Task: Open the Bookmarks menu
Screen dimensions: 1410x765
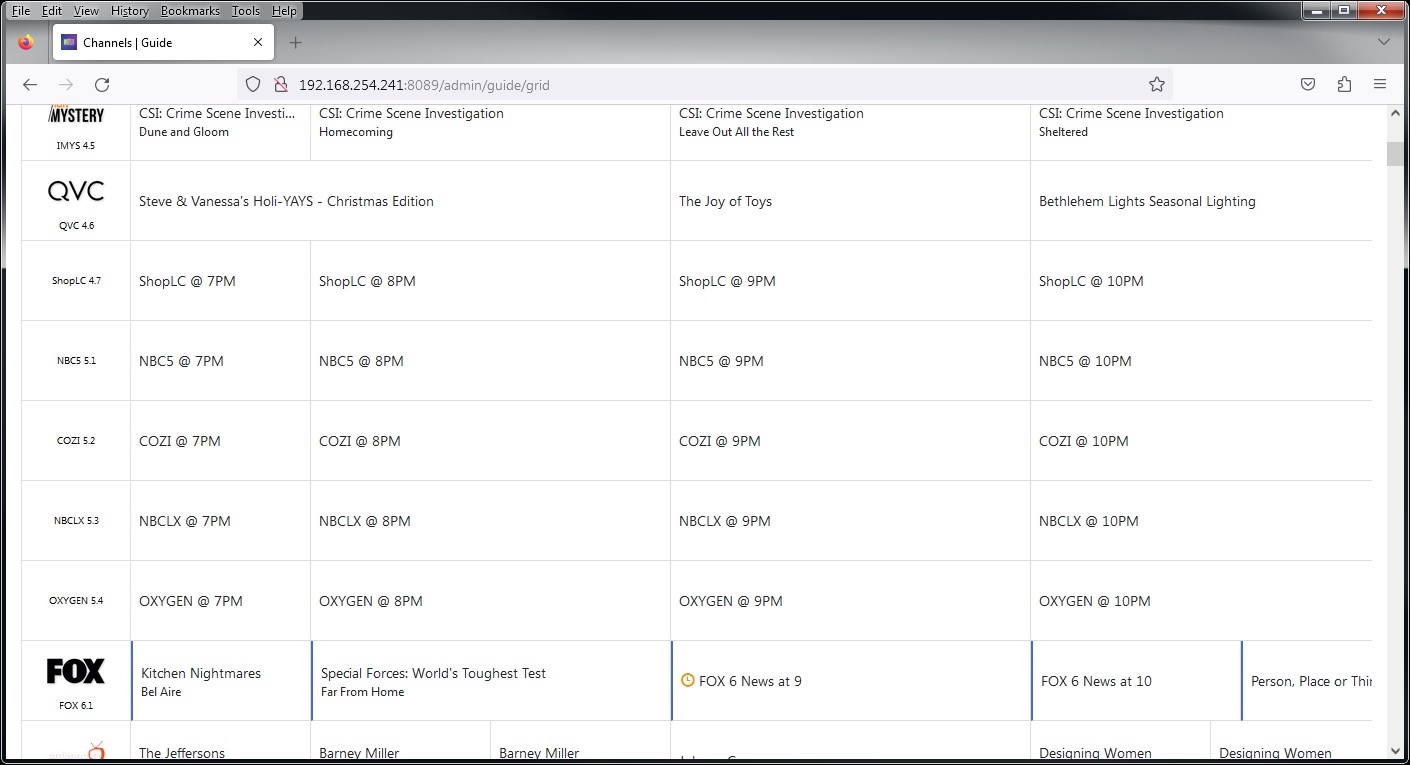Action: [190, 11]
